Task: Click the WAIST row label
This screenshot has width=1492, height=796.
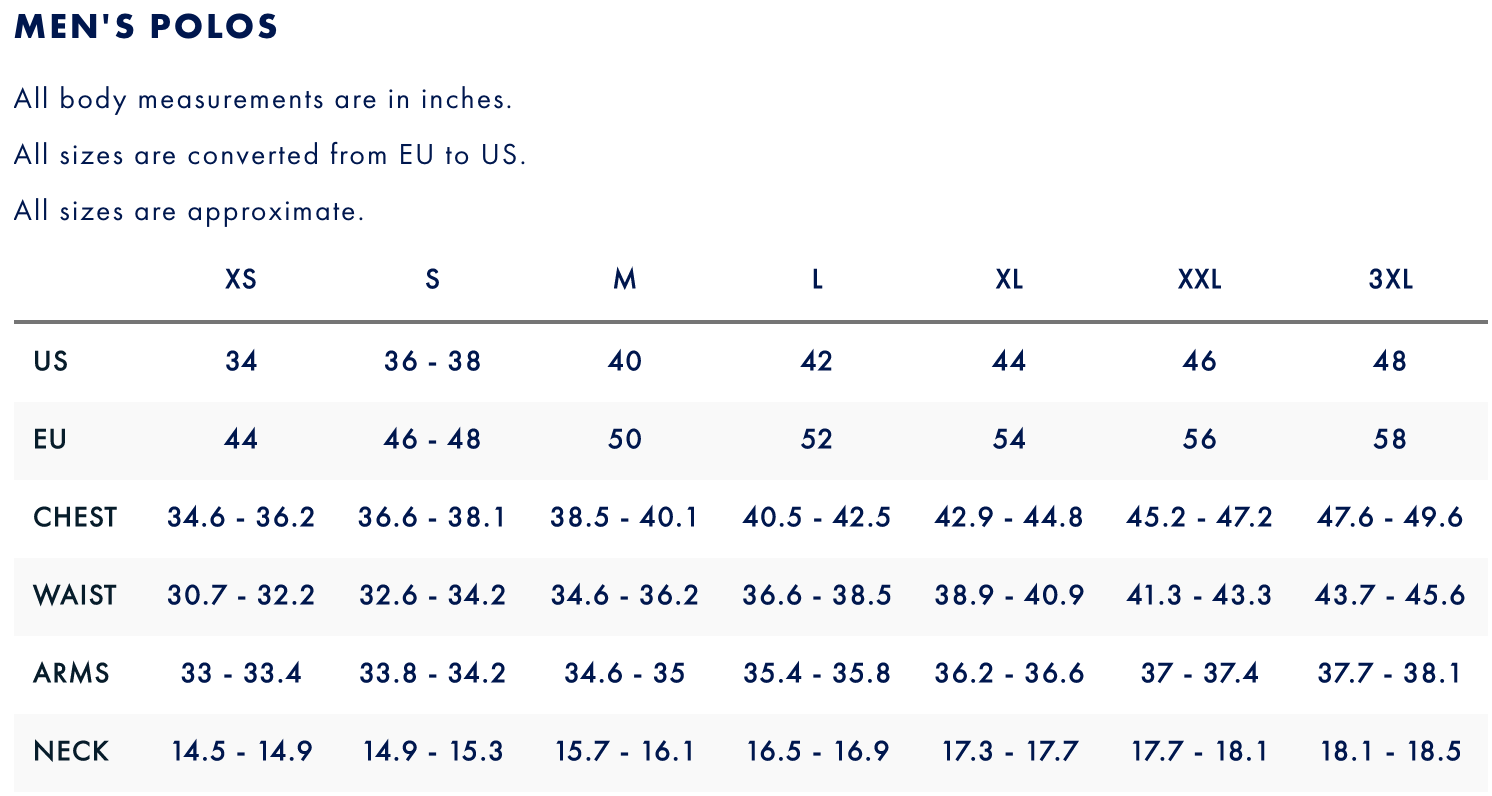Action: tap(75, 595)
